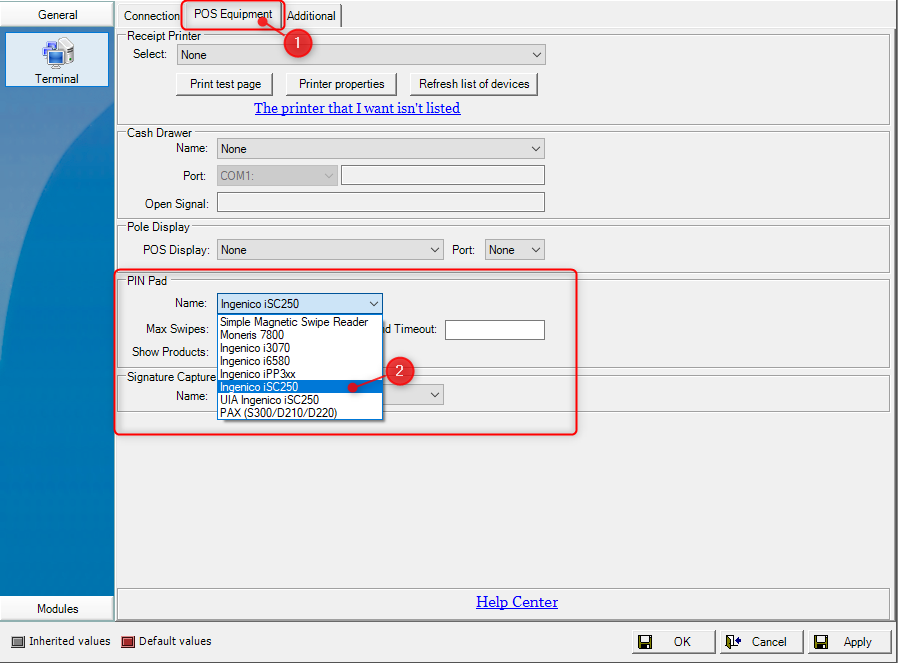
Task: Open the COM1 Port dropdown
Action: 277,176
